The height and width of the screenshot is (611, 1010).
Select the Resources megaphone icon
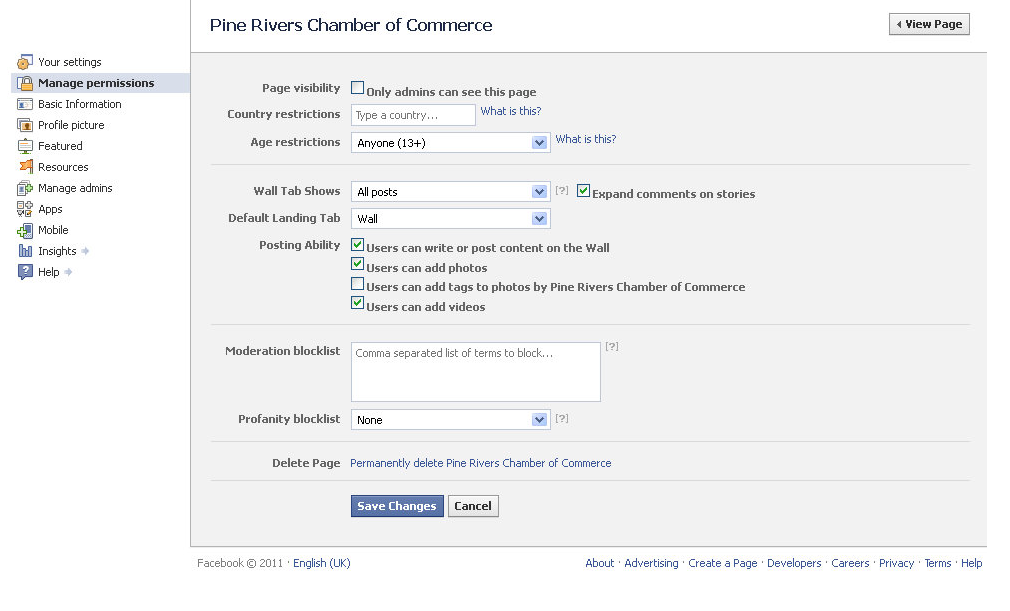pos(25,167)
